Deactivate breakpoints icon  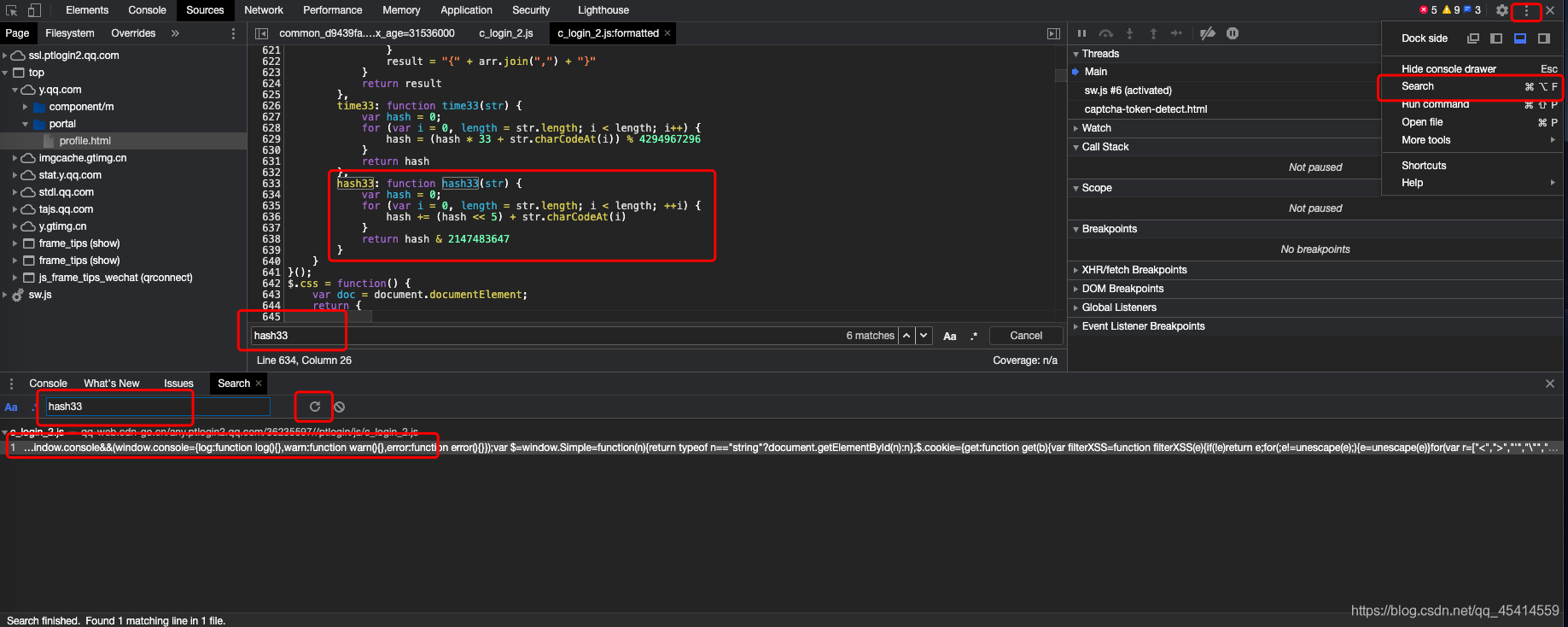pyautogui.click(x=1208, y=33)
